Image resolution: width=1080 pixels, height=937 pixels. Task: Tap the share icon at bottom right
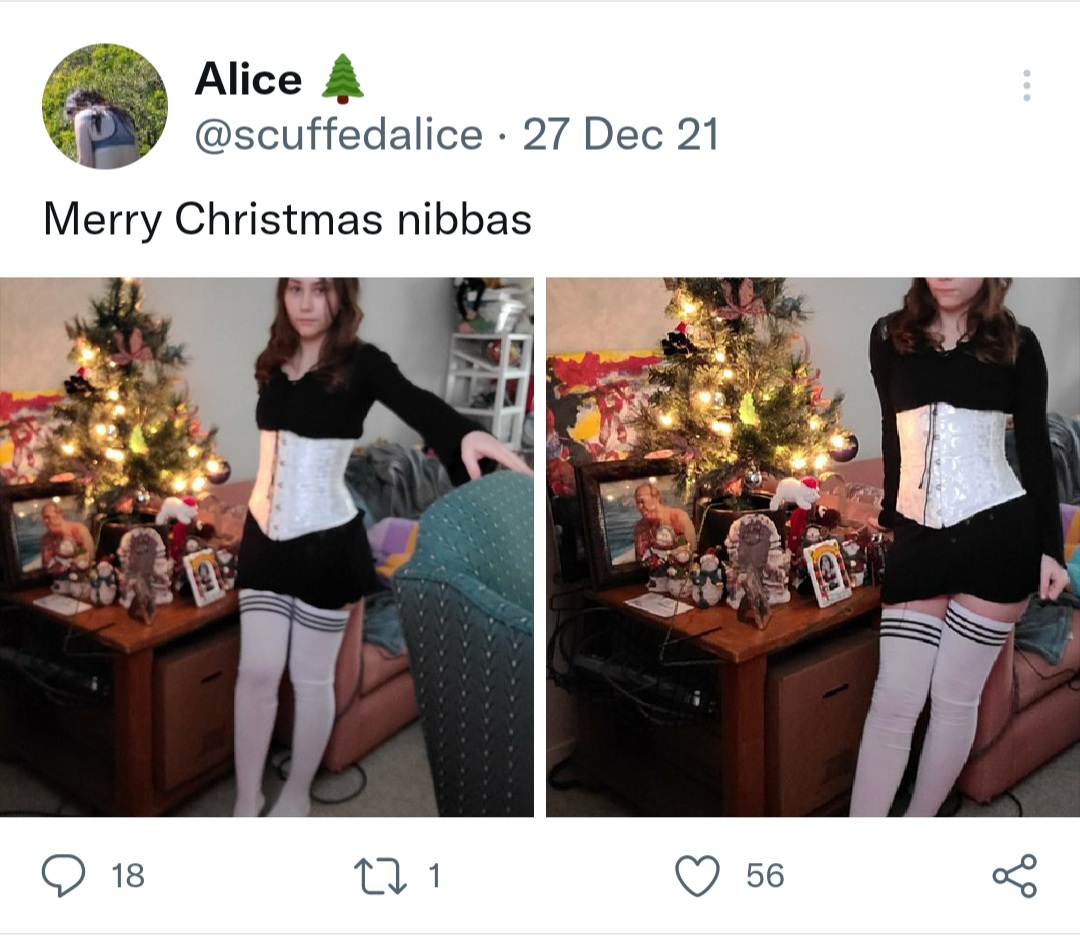1015,875
